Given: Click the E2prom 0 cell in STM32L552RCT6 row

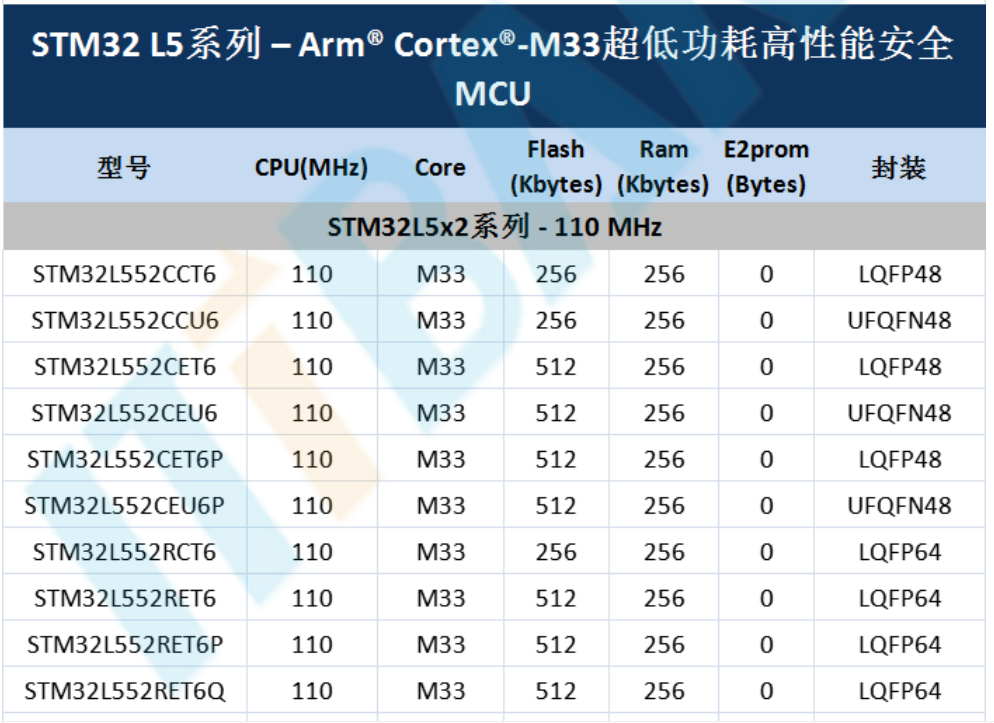Looking at the screenshot, I should coord(766,552).
